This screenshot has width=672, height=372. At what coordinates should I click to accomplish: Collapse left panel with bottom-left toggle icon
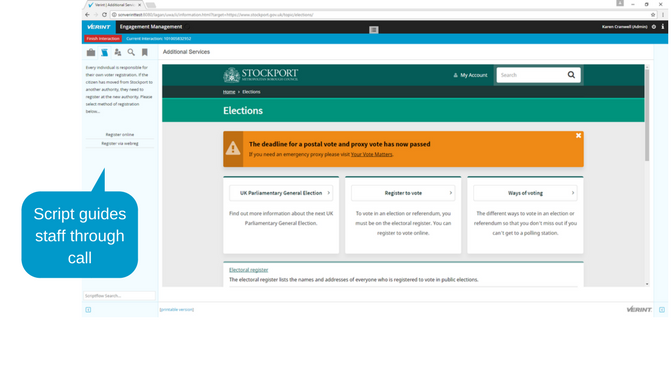pos(88,309)
